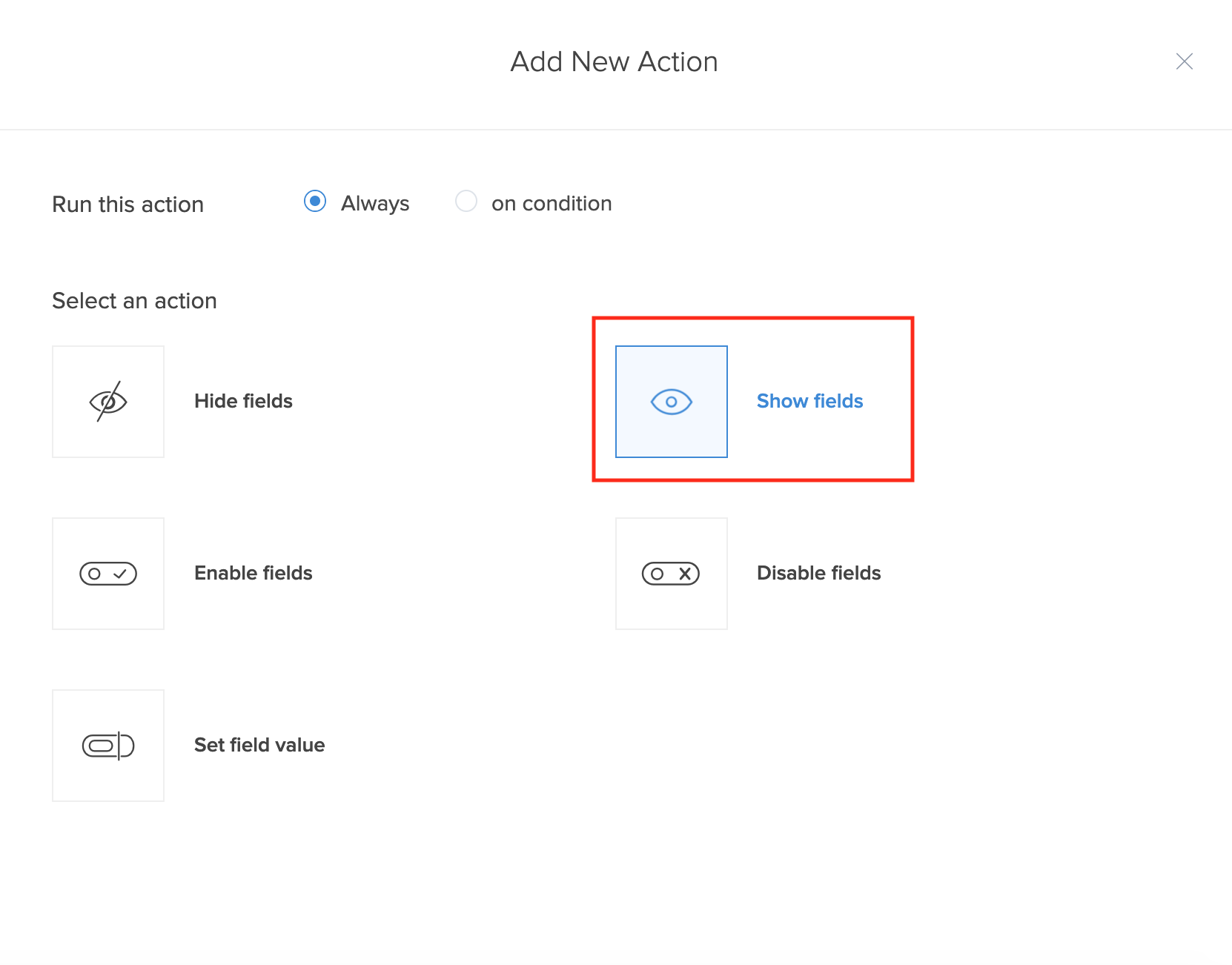Switch the run mode to conditional
This screenshot has height=965, width=1232.
click(466, 202)
